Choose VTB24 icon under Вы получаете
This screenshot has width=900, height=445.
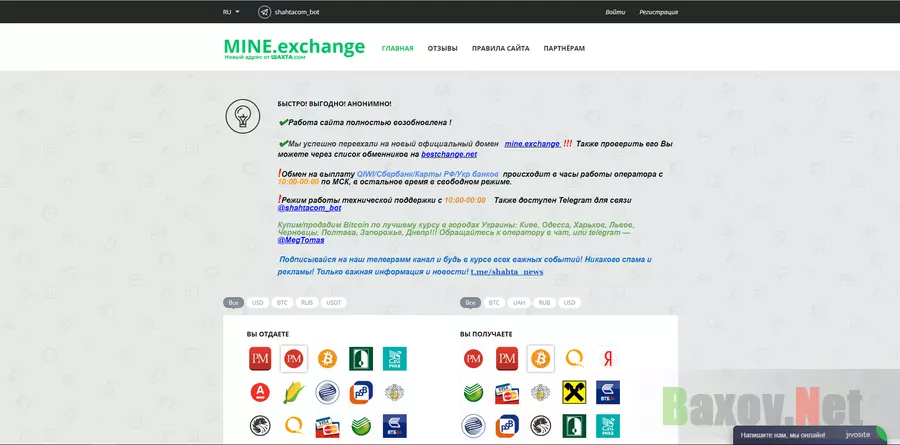pyautogui.click(x=608, y=393)
